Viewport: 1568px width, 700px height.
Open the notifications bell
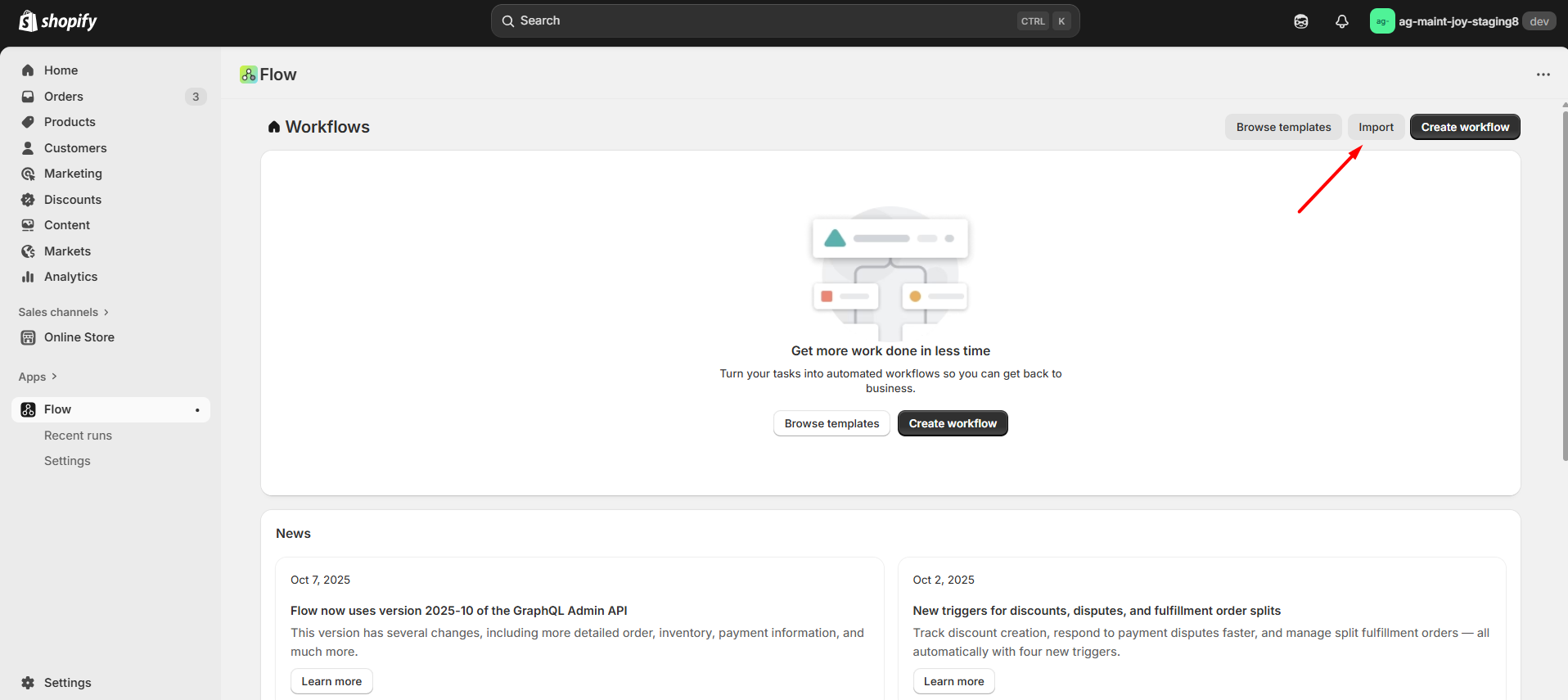point(1341,21)
